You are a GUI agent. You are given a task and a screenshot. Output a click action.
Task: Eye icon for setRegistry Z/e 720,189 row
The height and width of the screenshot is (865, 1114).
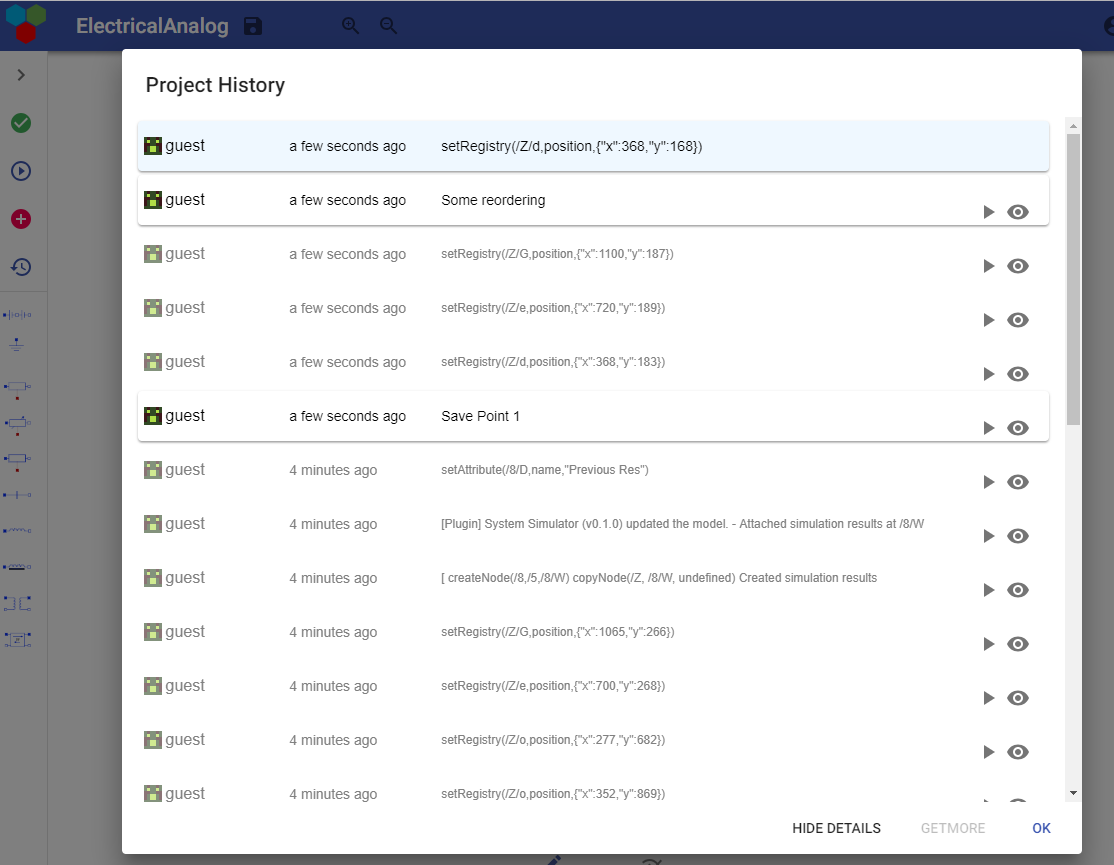tap(1018, 320)
